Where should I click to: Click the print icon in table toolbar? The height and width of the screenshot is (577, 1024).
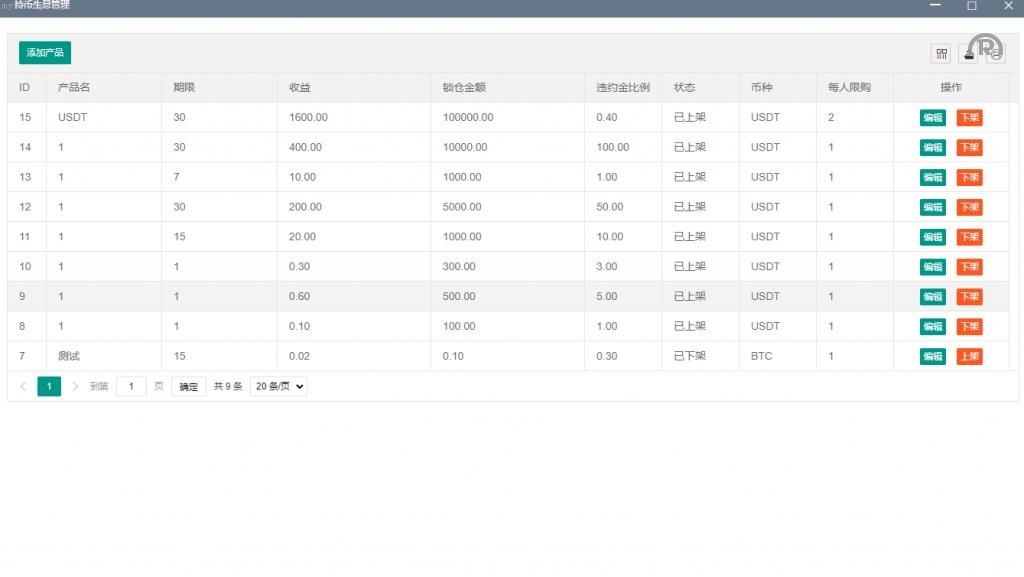pyautogui.click(x=996, y=54)
